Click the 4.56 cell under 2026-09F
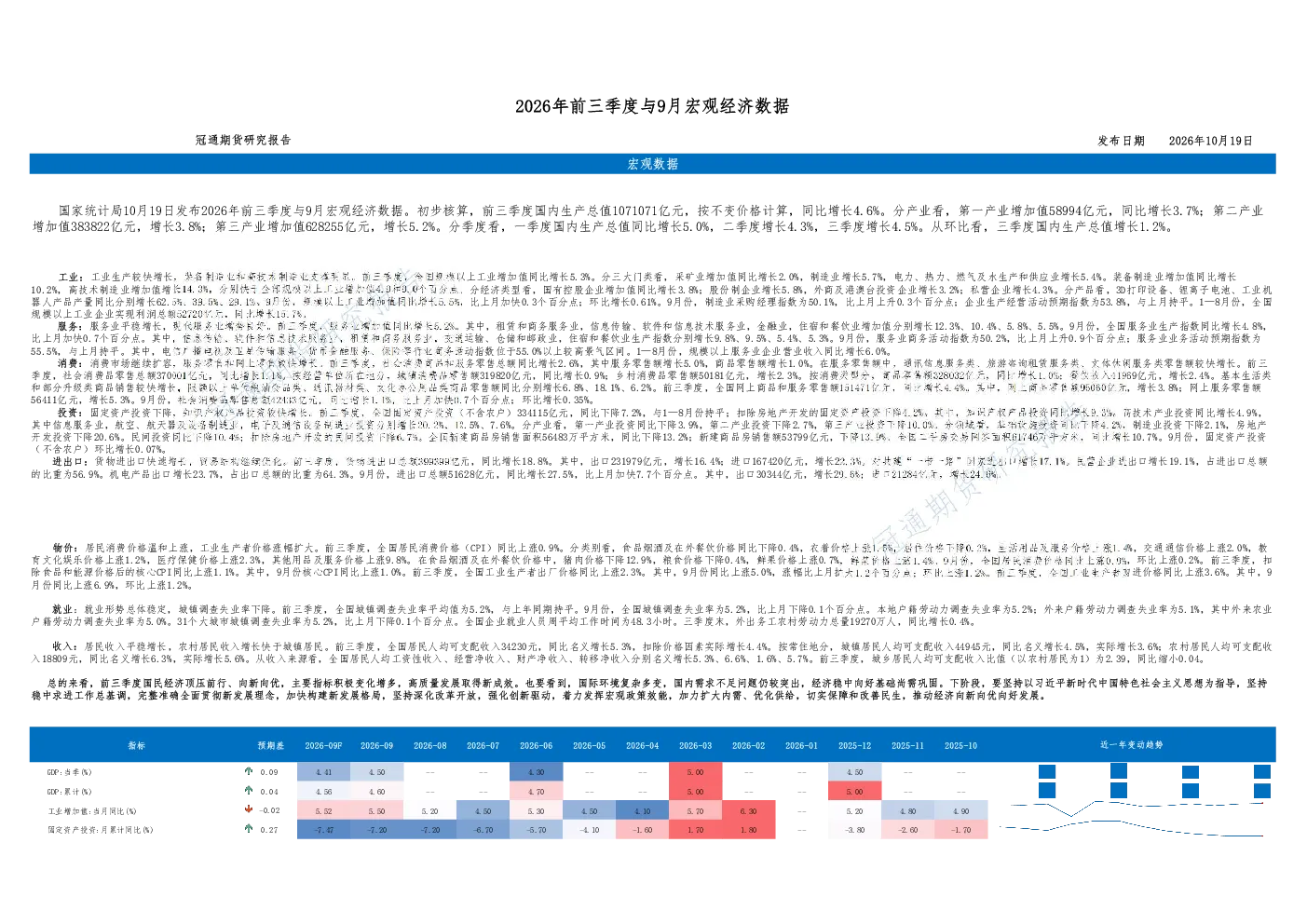Image resolution: width=1307 pixels, height=924 pixels. click(323, 792)
